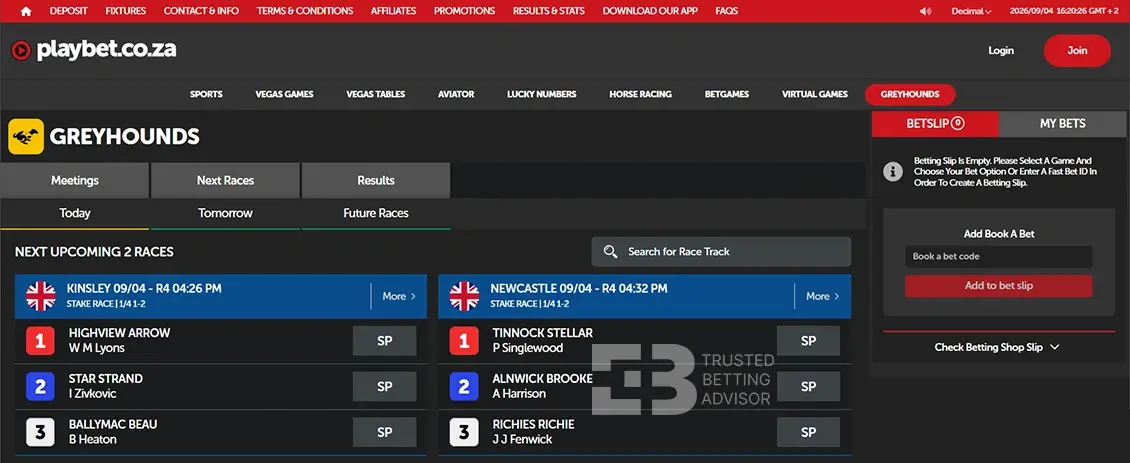Pick SP odds for Star Strand
1130x463 pixels.
[x=385, y=387]
